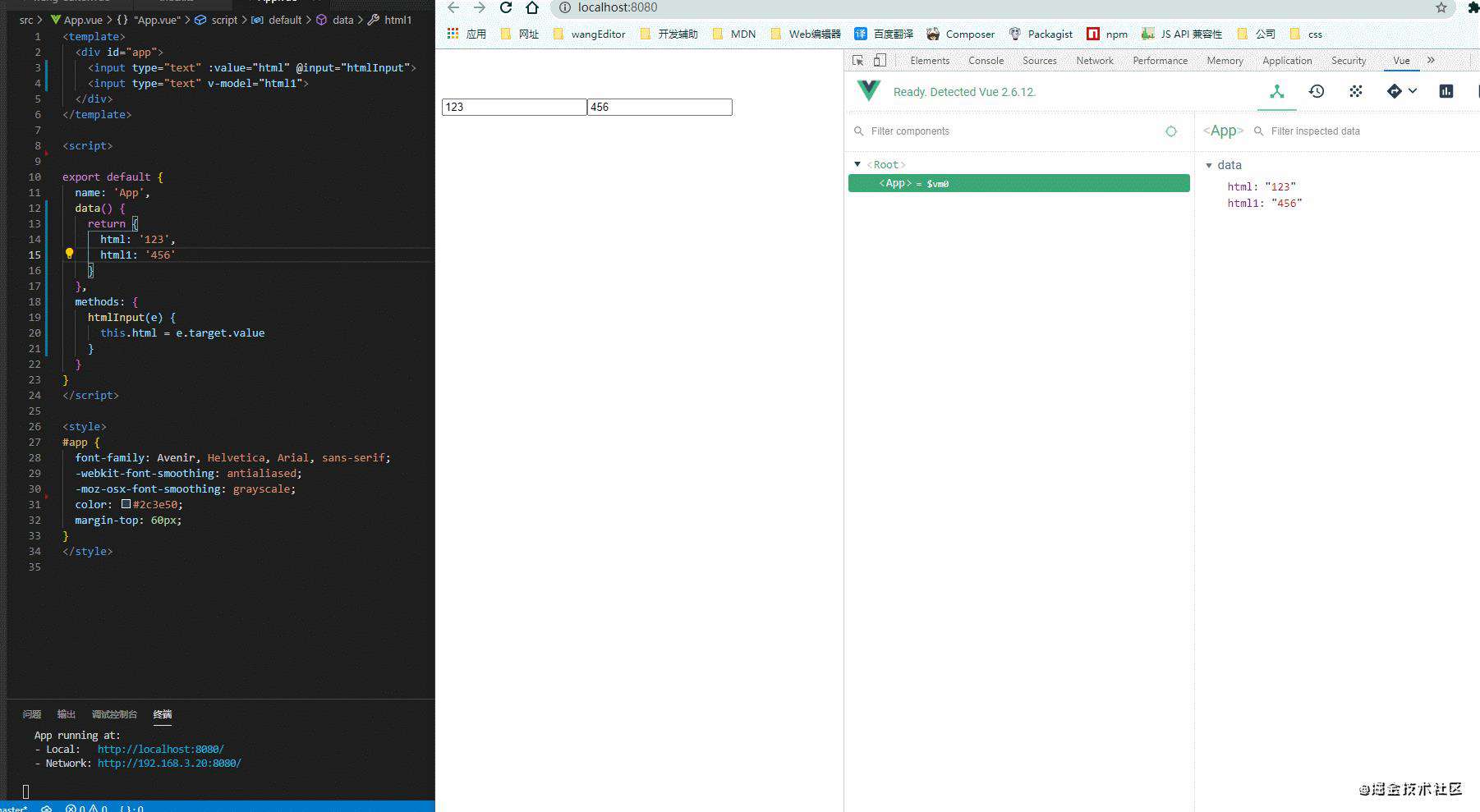
Task: Open http://192.168.3.20:8080/ terminal link
Action: point(169,763)
